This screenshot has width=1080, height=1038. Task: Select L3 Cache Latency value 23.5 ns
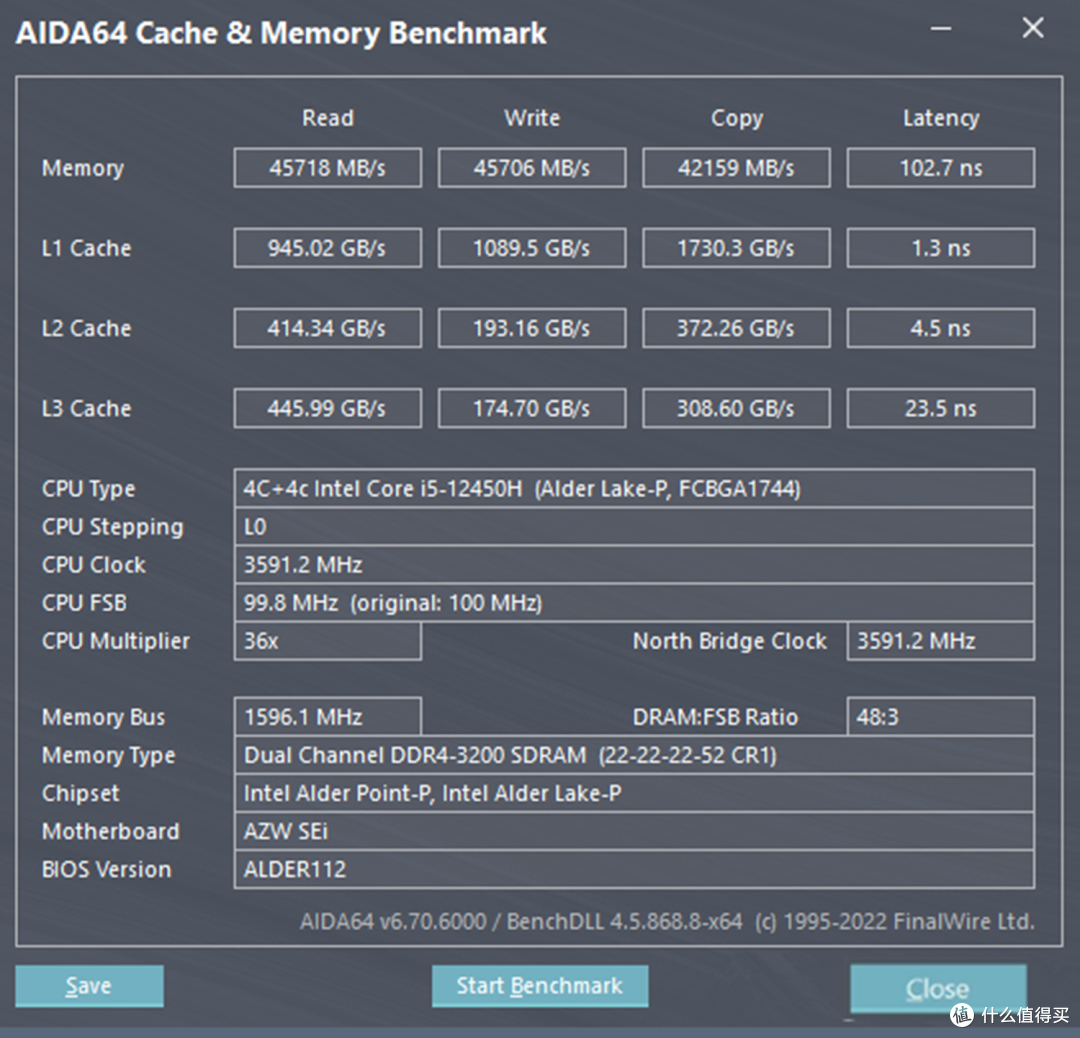coord(941,408)
